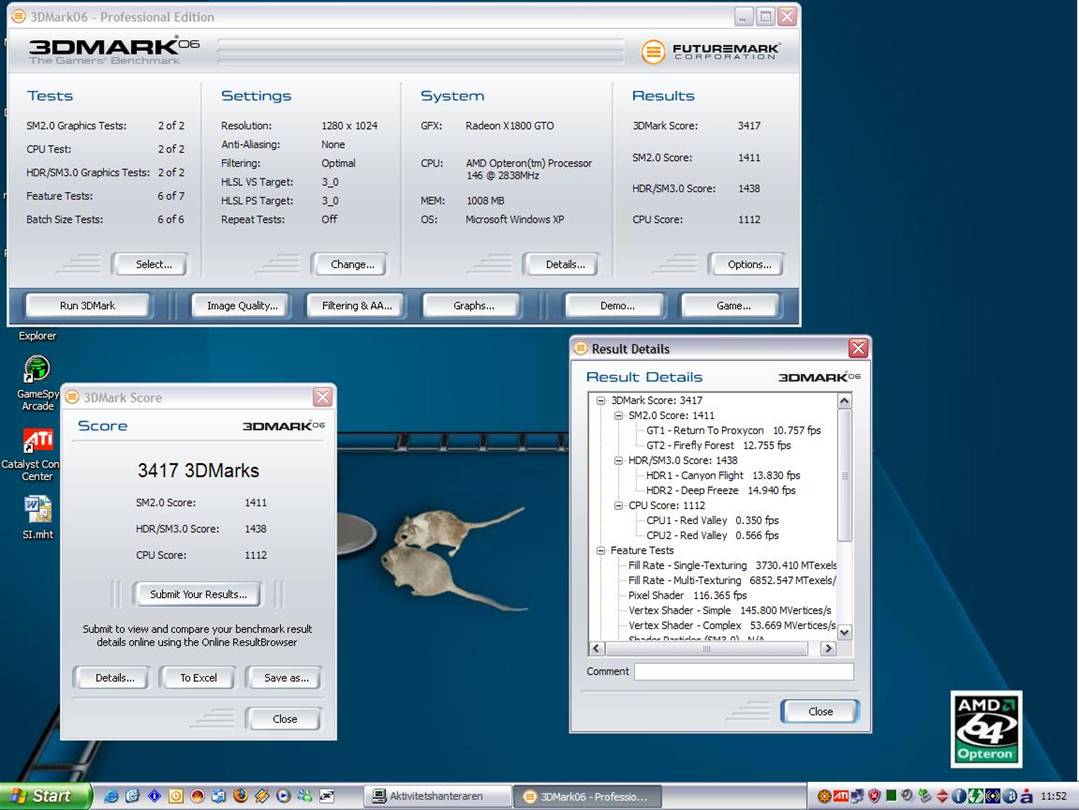Viewport: 1079px width, 810px height.
Task: Collapse the SM2.0 Score: 1411 node
Action: coord(618,416)
